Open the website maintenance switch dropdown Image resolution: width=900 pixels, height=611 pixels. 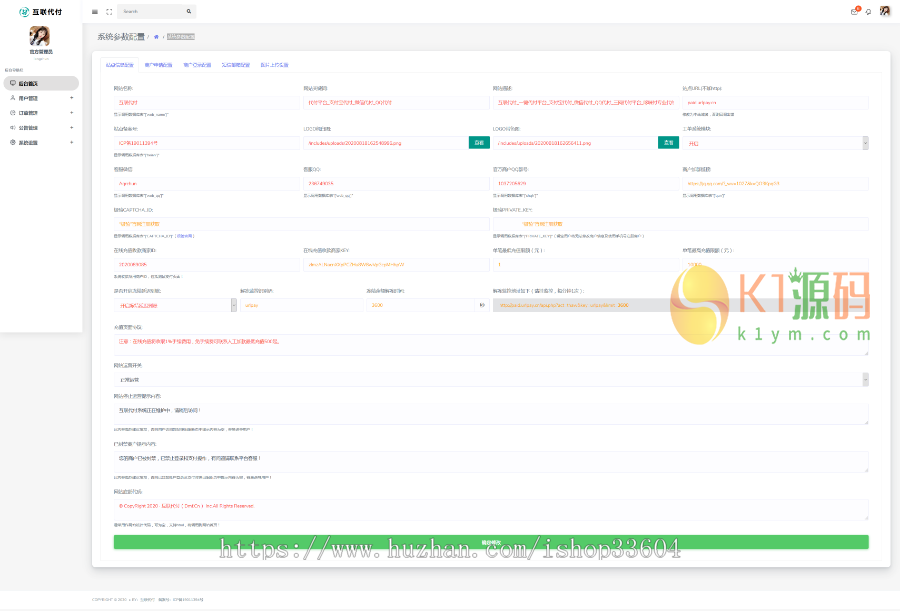(490, 380)
